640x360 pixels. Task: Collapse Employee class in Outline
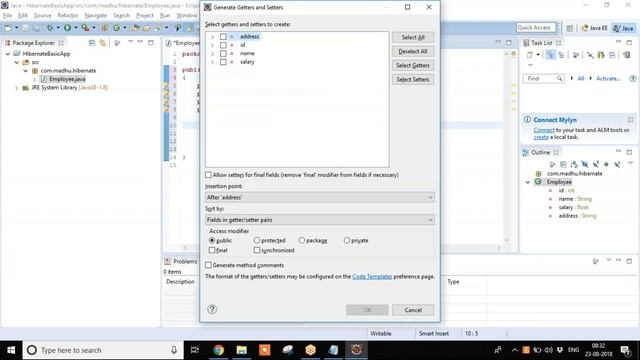[x=528, y=182]
